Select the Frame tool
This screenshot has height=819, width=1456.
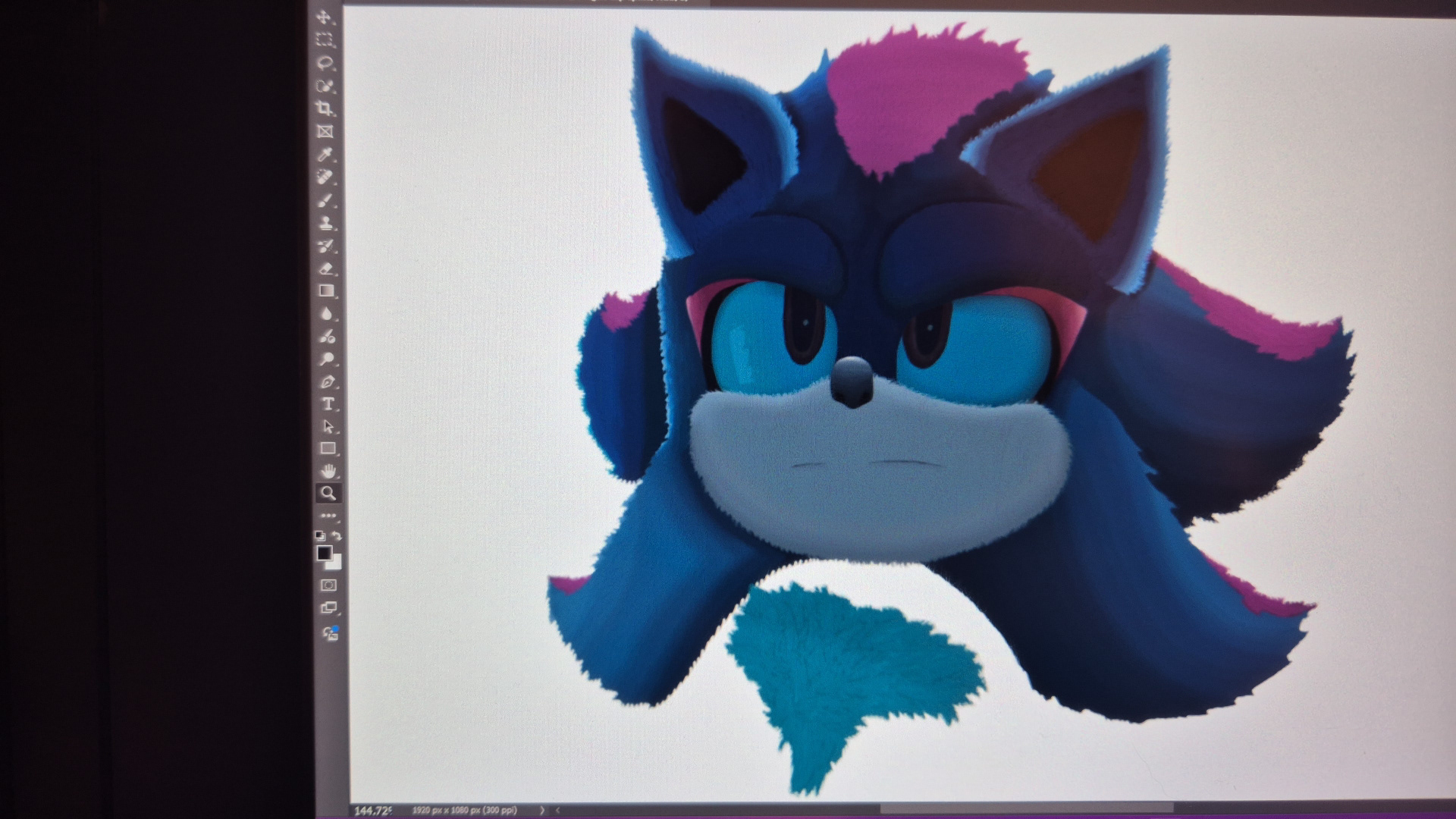click(x=325, y=131)
